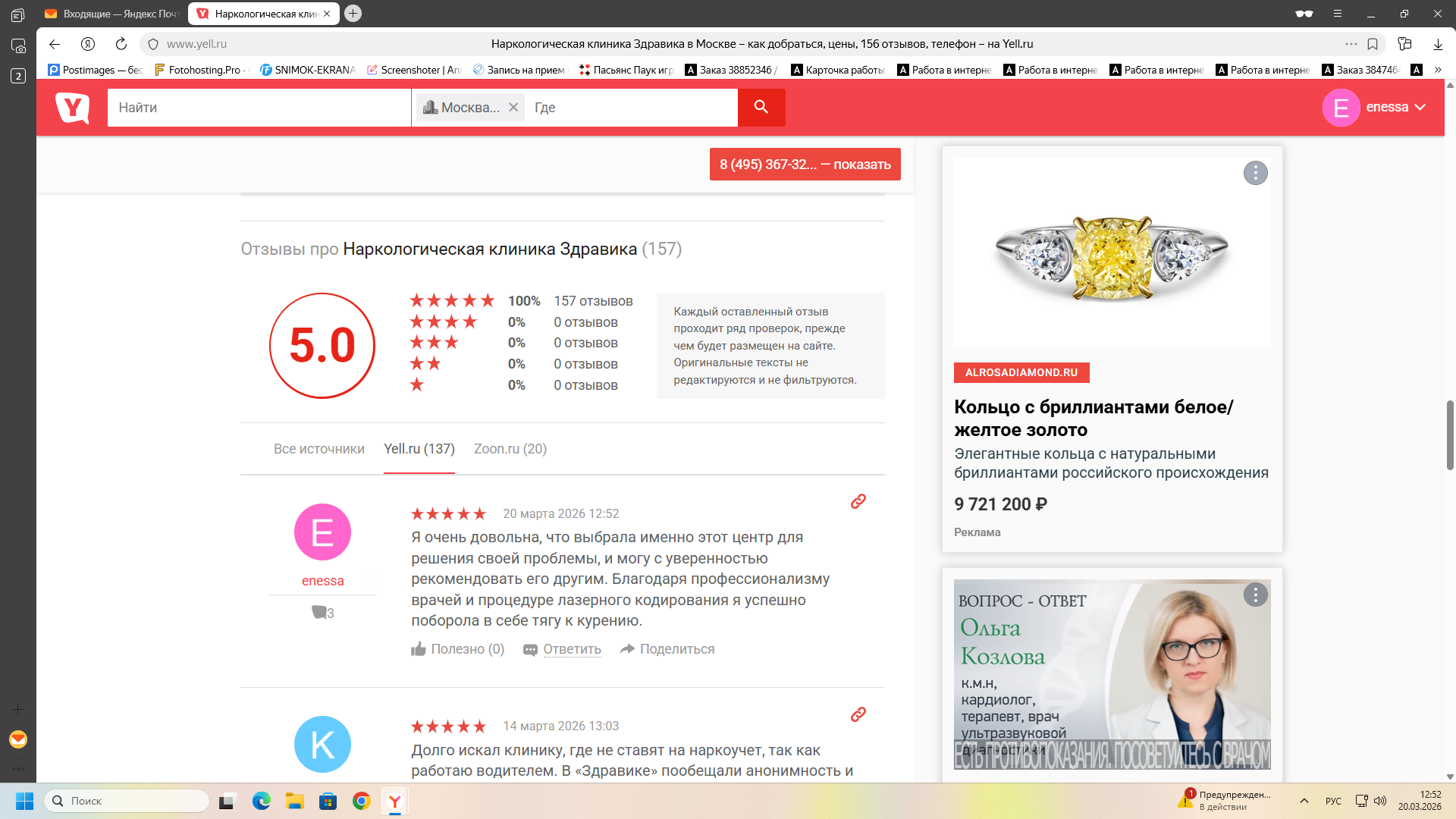Screen dimensions: 1456x819
Task: Copy permalink of enessa's review
Action: pos(858,501)
